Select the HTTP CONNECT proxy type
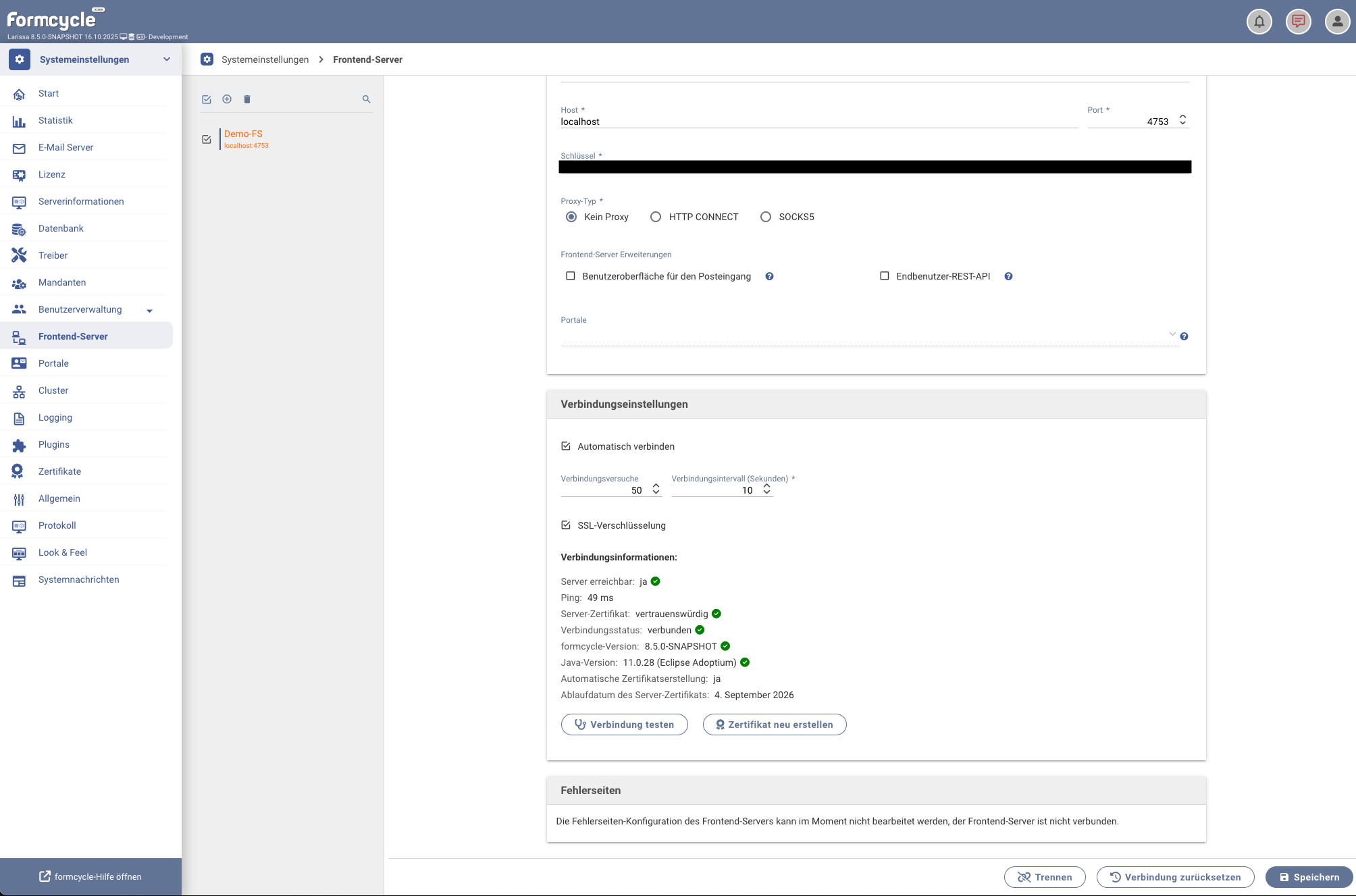The width and height of the screenshot is (1356, 896). pyautogui.click(x=656, y=217)
